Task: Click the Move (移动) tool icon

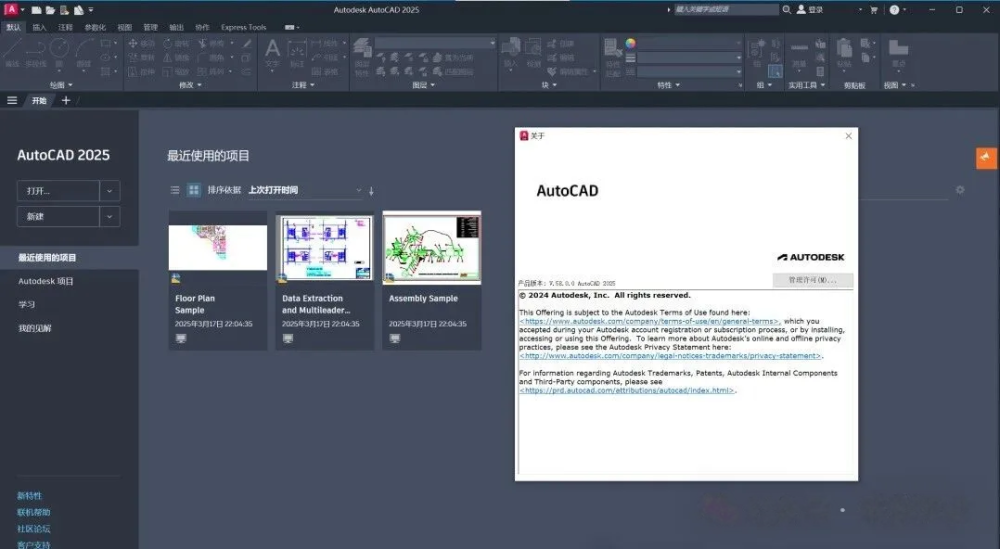Action: coord(133,43)
